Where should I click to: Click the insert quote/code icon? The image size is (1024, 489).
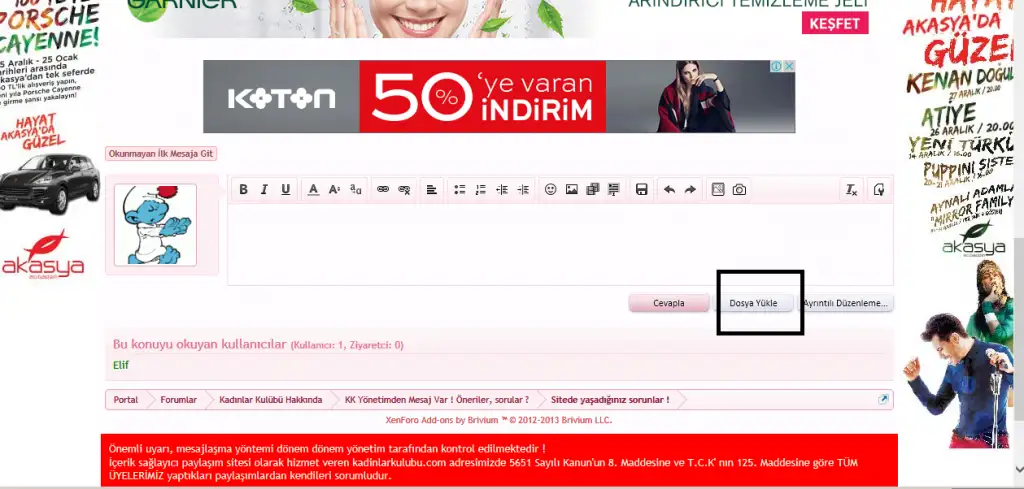point(613,189)
